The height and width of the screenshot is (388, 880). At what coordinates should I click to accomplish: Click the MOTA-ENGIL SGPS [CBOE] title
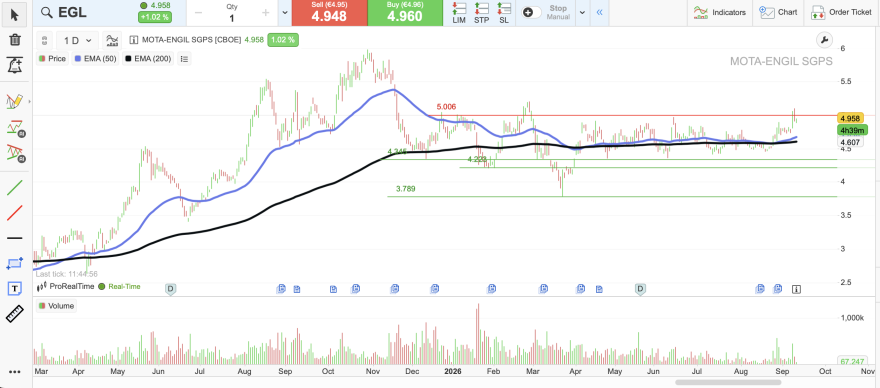tap(191, 40)
